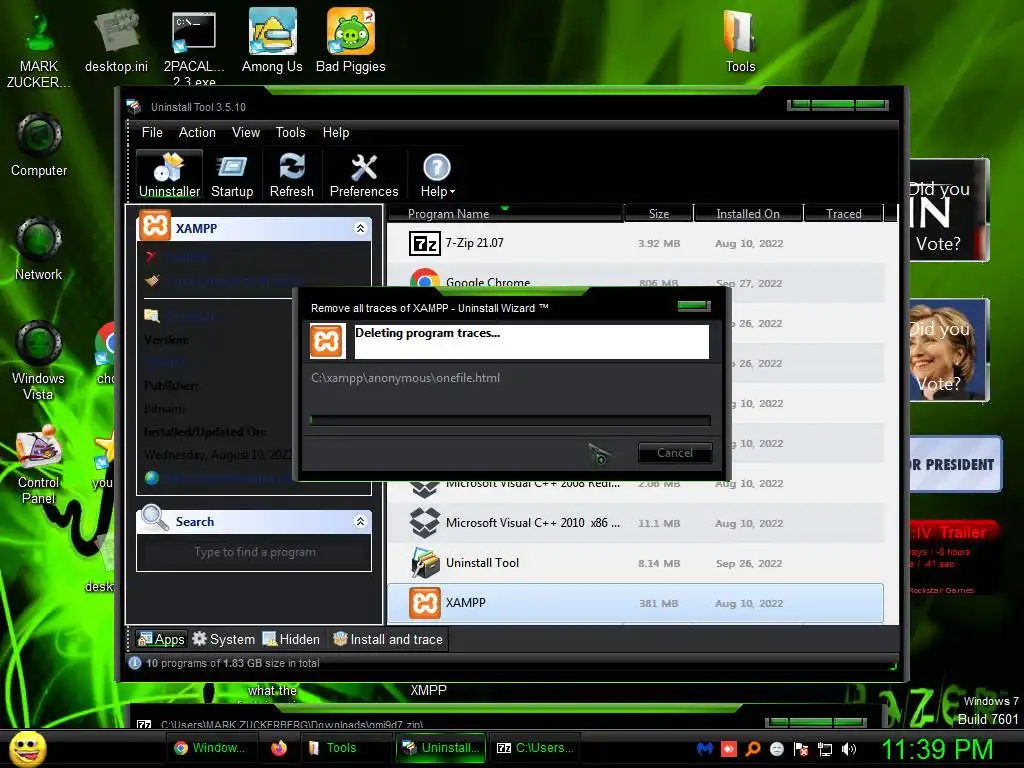Screen dimensions: 1024x768
Task: Collapse the XAMPP details panel chevron
Action: pos(360,228)
